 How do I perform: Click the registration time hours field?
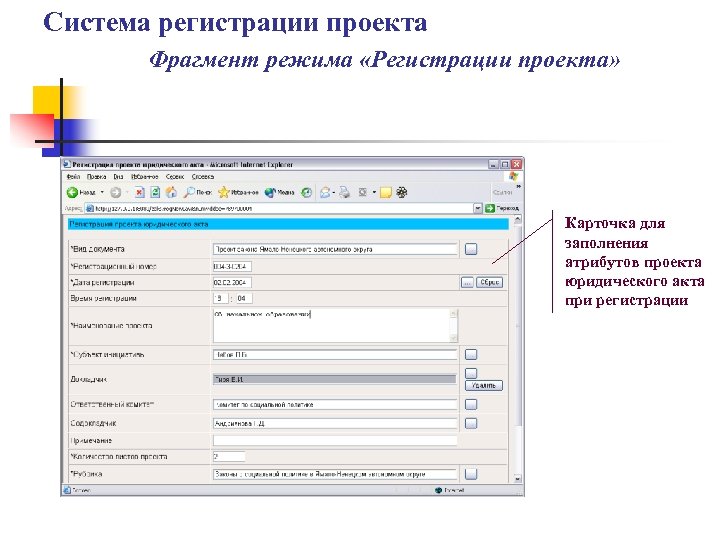point(221,298)
